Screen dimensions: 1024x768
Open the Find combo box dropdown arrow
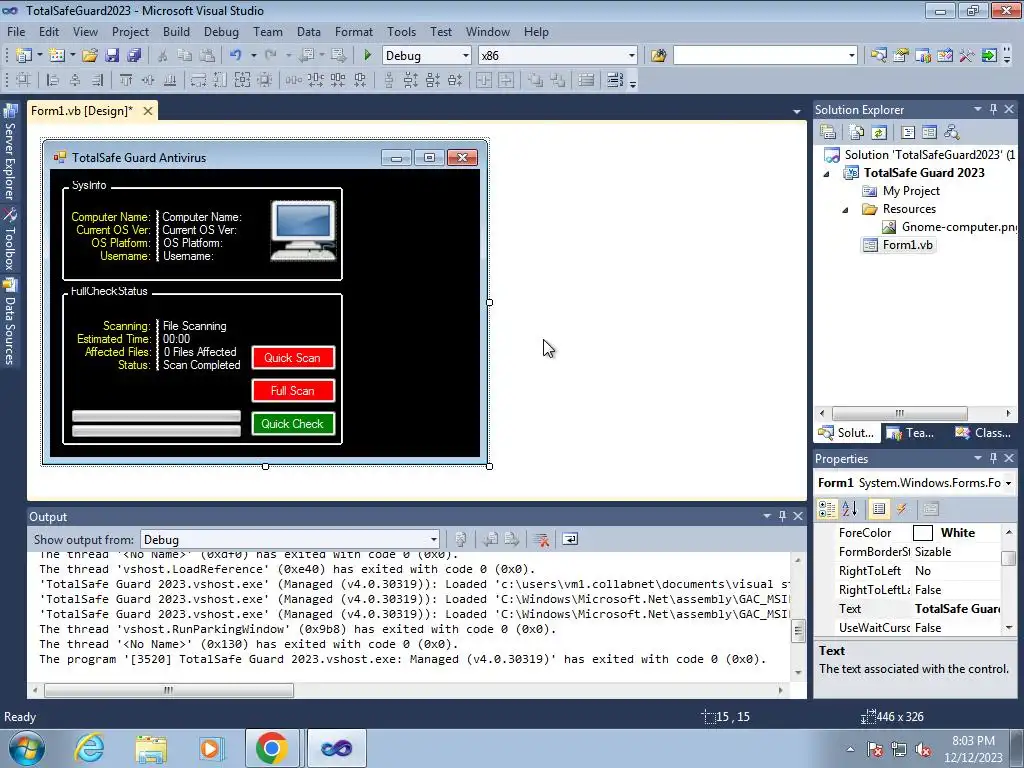851,56
